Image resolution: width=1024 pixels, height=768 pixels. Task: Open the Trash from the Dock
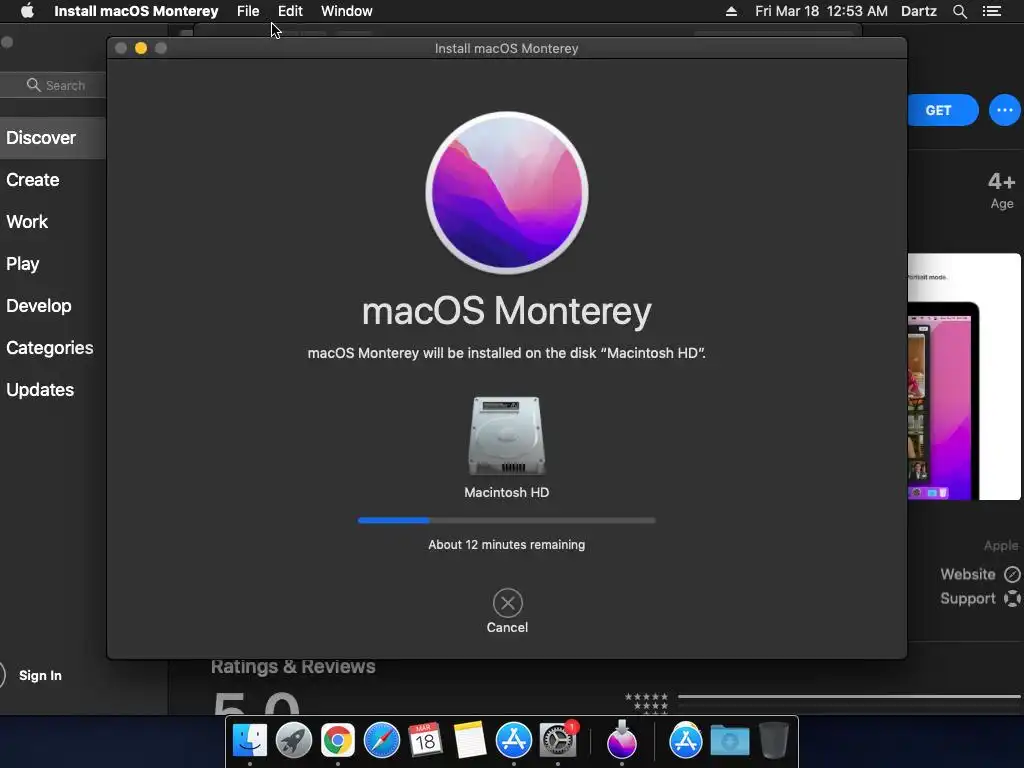pos(774,741)
